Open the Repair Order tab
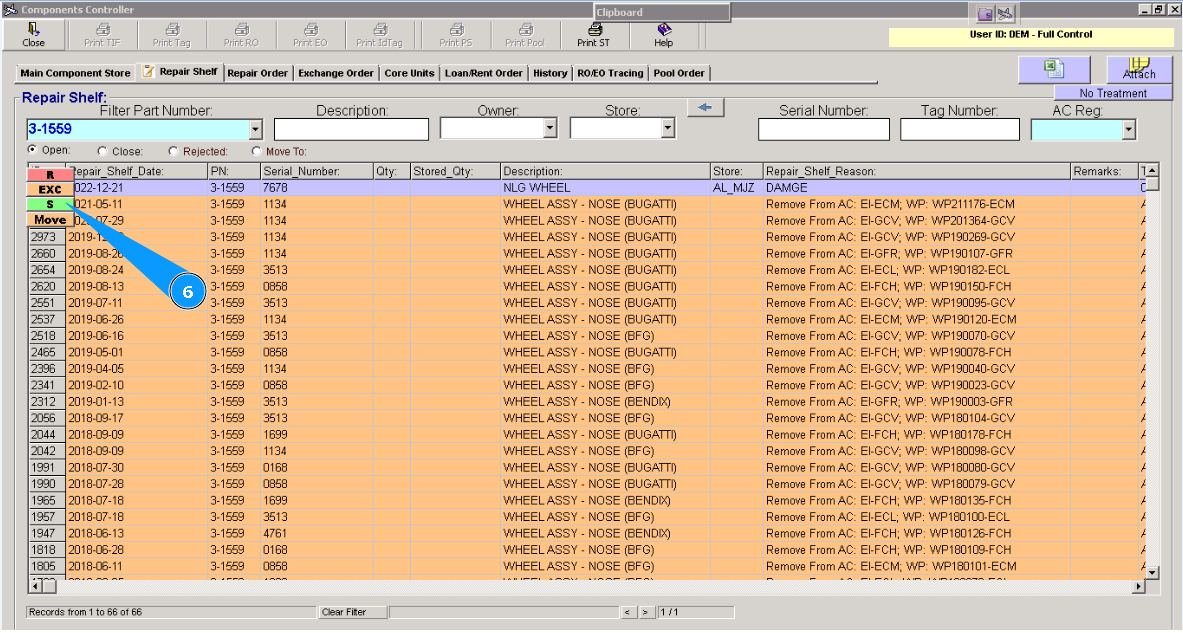The height and width of the screenshot is (633, 1183). pyautogui.click(x=257, y=73)
